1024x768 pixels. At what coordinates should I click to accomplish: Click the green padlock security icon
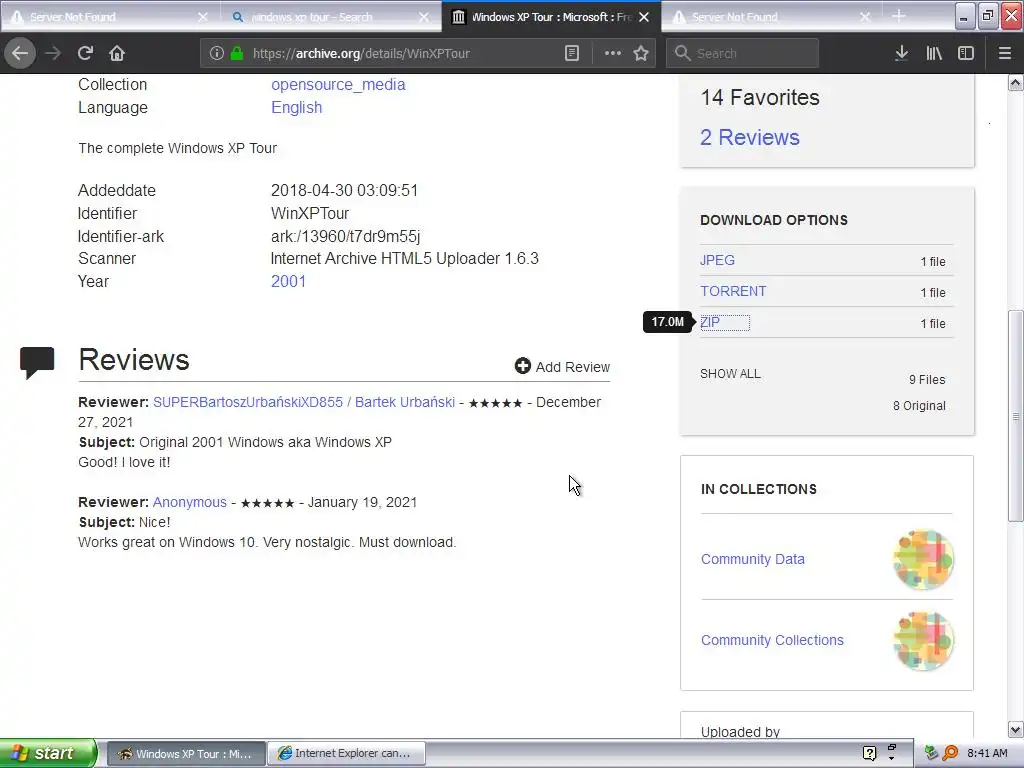click(237, 53)
